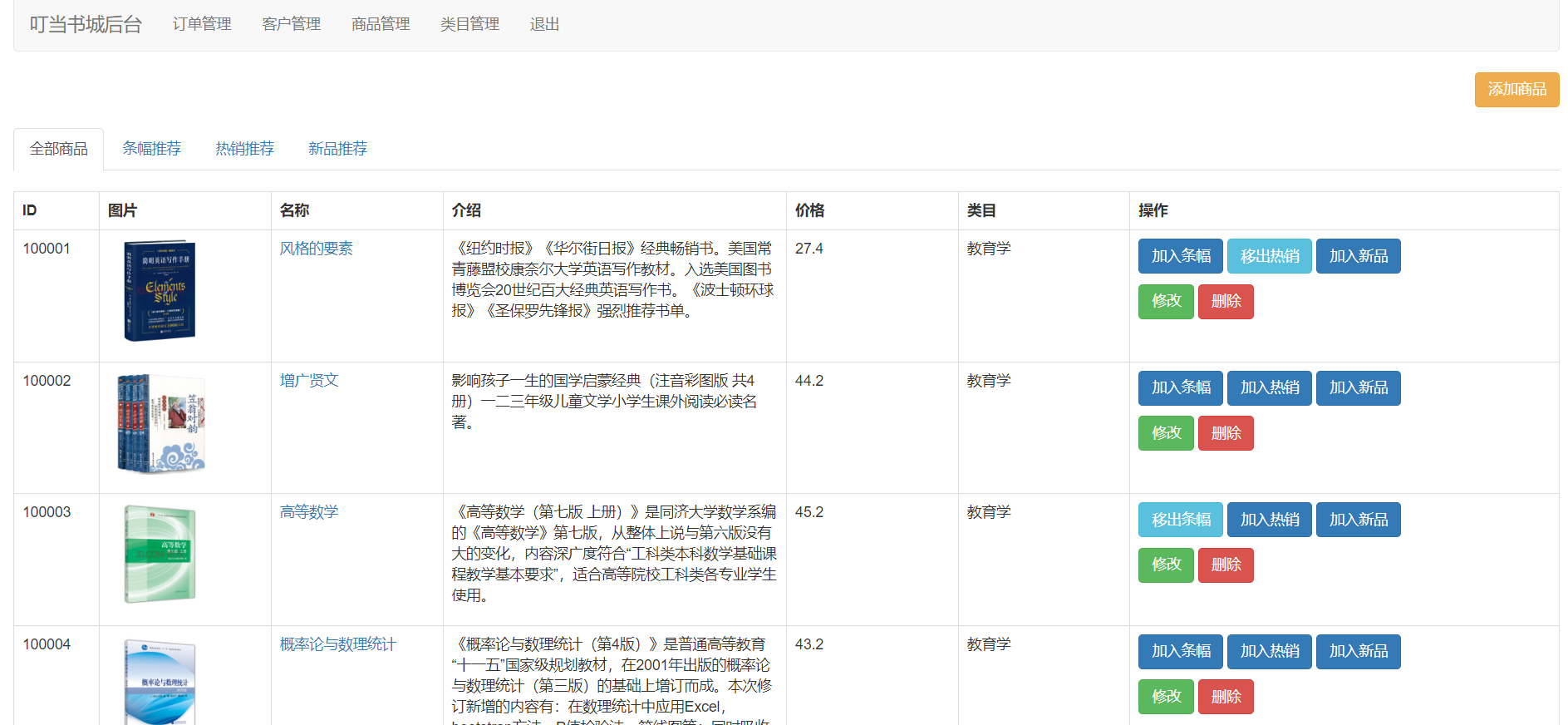This screenshot has width=1568, height=725.
Task: Toggle 移出条幅 for 高等数学
Action: [1180, 520]
